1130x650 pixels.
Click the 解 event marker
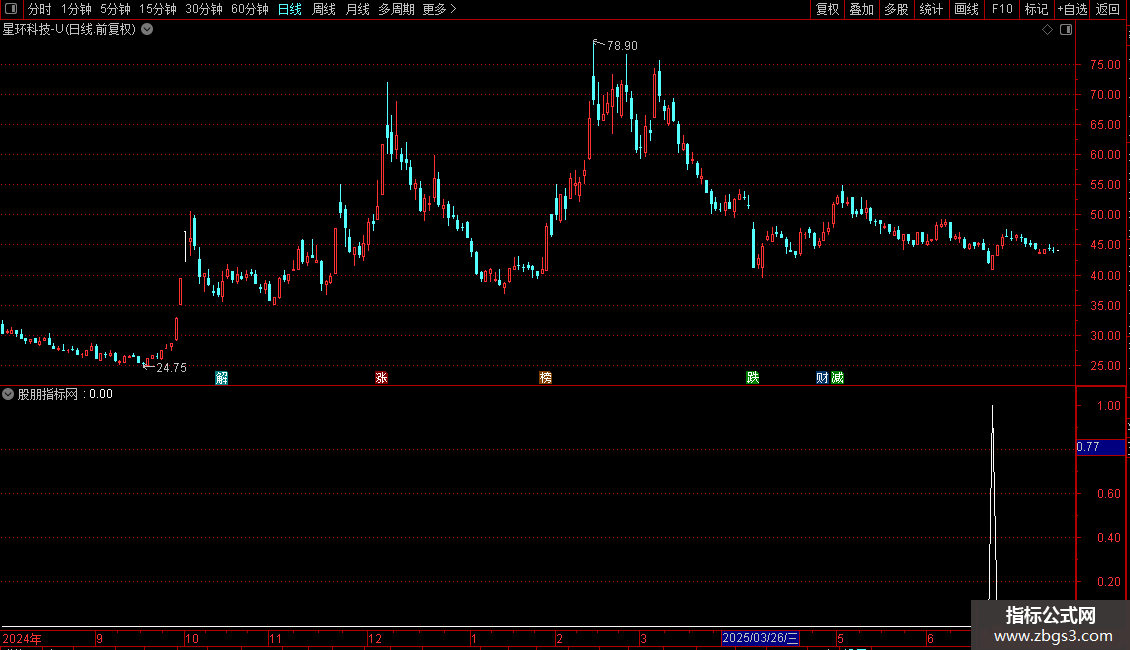[222, 378]
